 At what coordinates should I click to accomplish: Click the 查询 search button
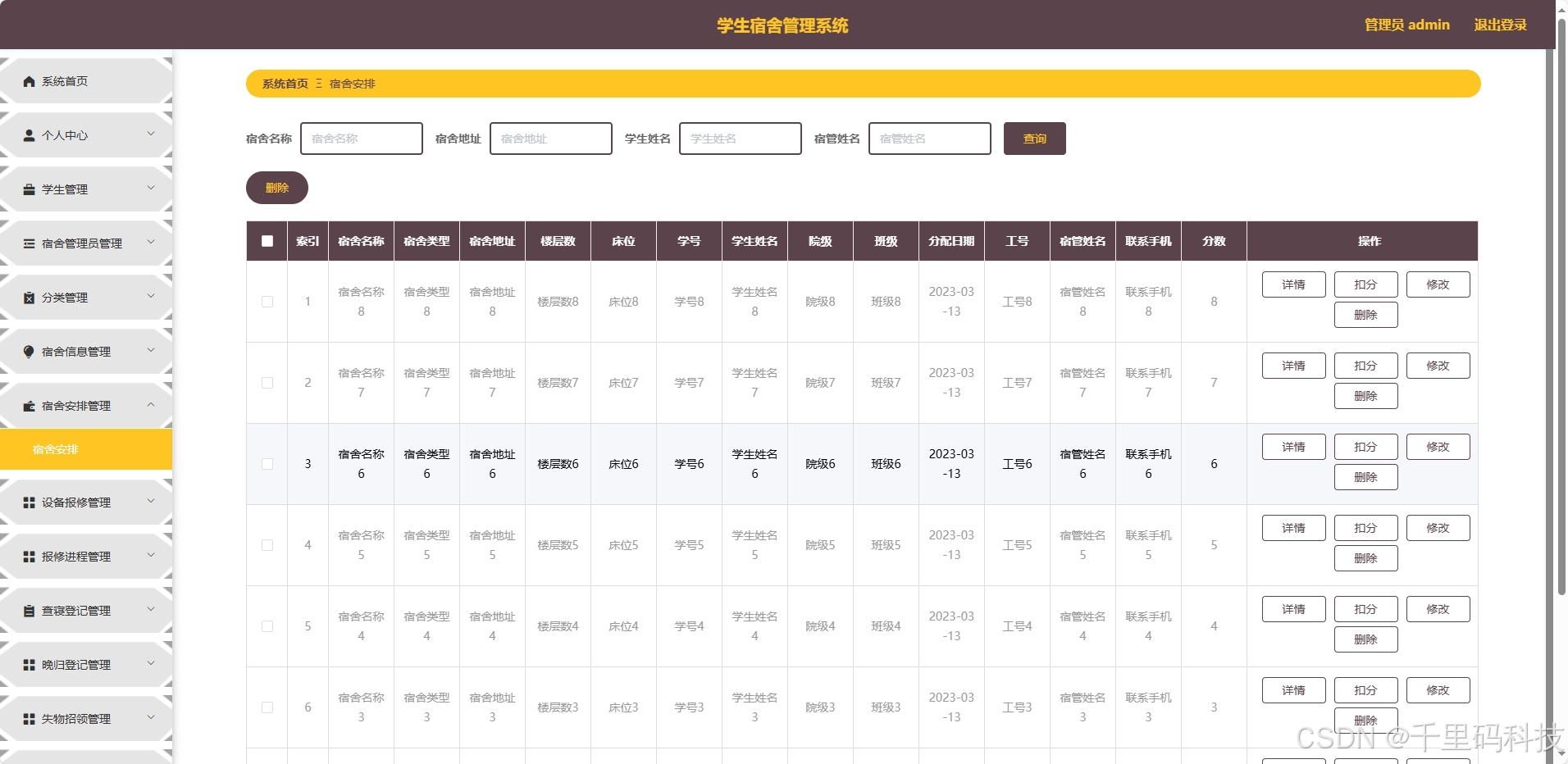click(1035, 139)
